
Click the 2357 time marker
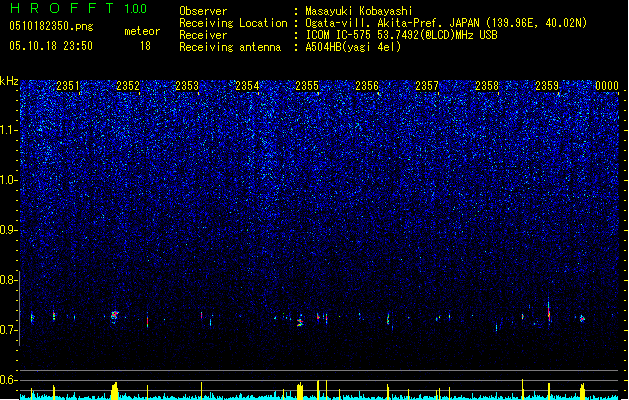[427, 86]
